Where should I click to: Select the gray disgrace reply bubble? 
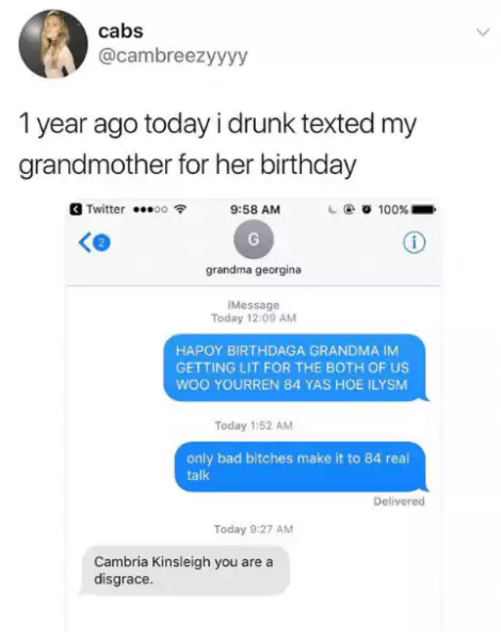click(185, 570)
